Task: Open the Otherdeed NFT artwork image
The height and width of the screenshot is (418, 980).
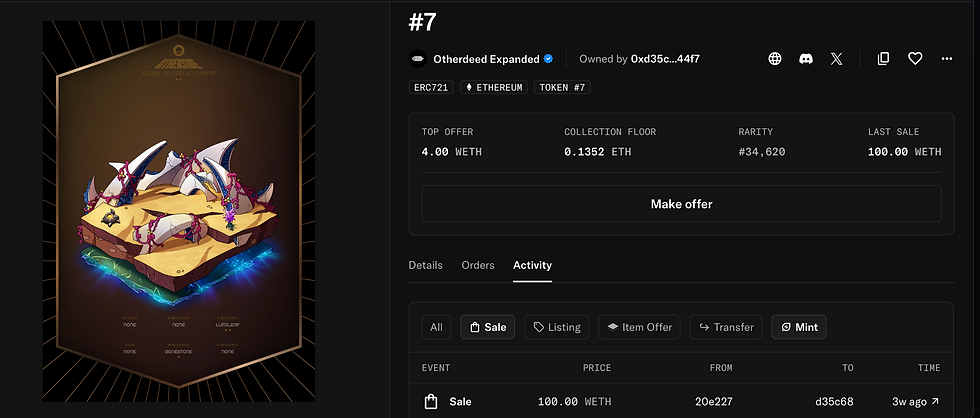Action: [x=179, y=211]
